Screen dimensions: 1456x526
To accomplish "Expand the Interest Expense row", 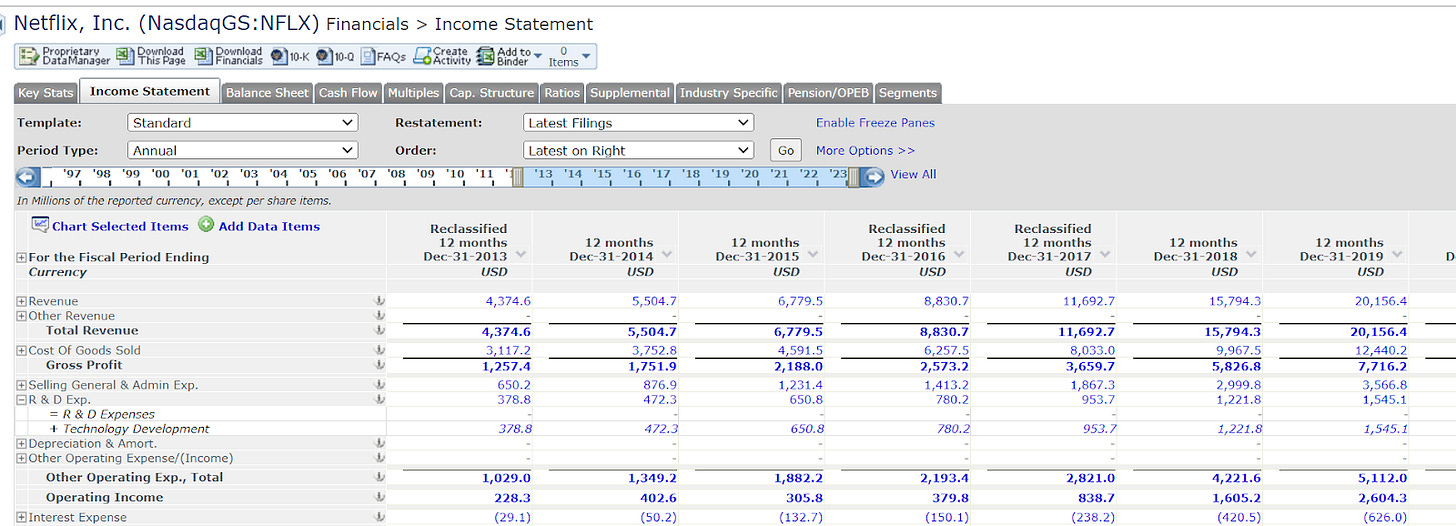I will pos(22,517).
